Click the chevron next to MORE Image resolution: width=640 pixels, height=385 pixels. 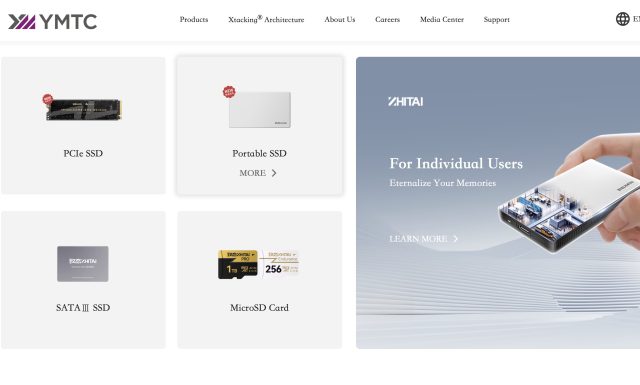pyautogui.click(x=274, y=173)
